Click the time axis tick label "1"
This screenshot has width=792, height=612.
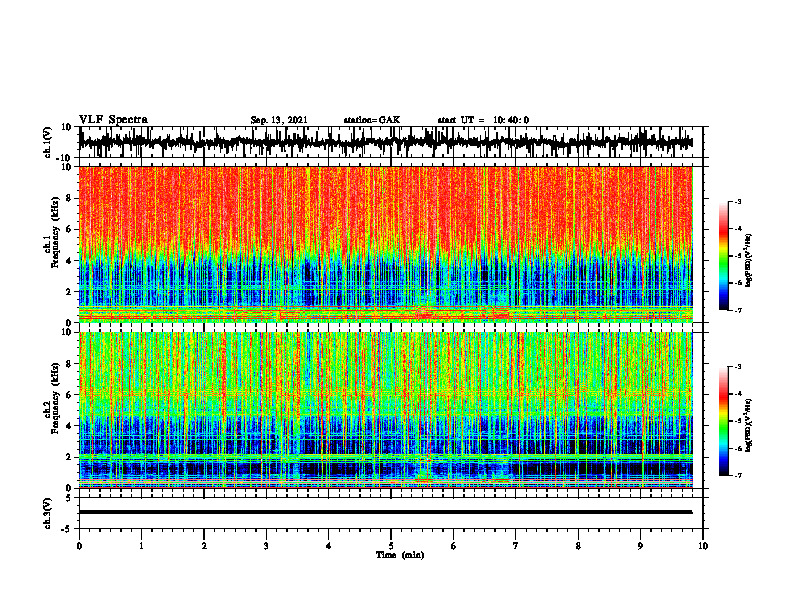[141, 546]
